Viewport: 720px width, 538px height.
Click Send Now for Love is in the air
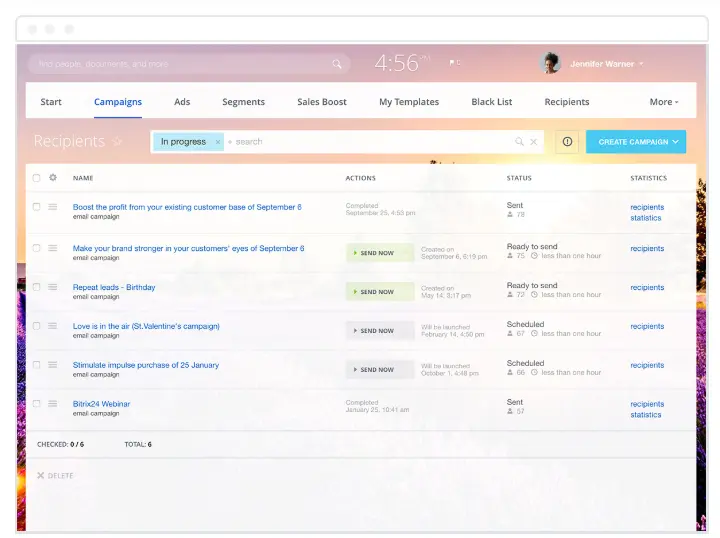tap(380, 331)
